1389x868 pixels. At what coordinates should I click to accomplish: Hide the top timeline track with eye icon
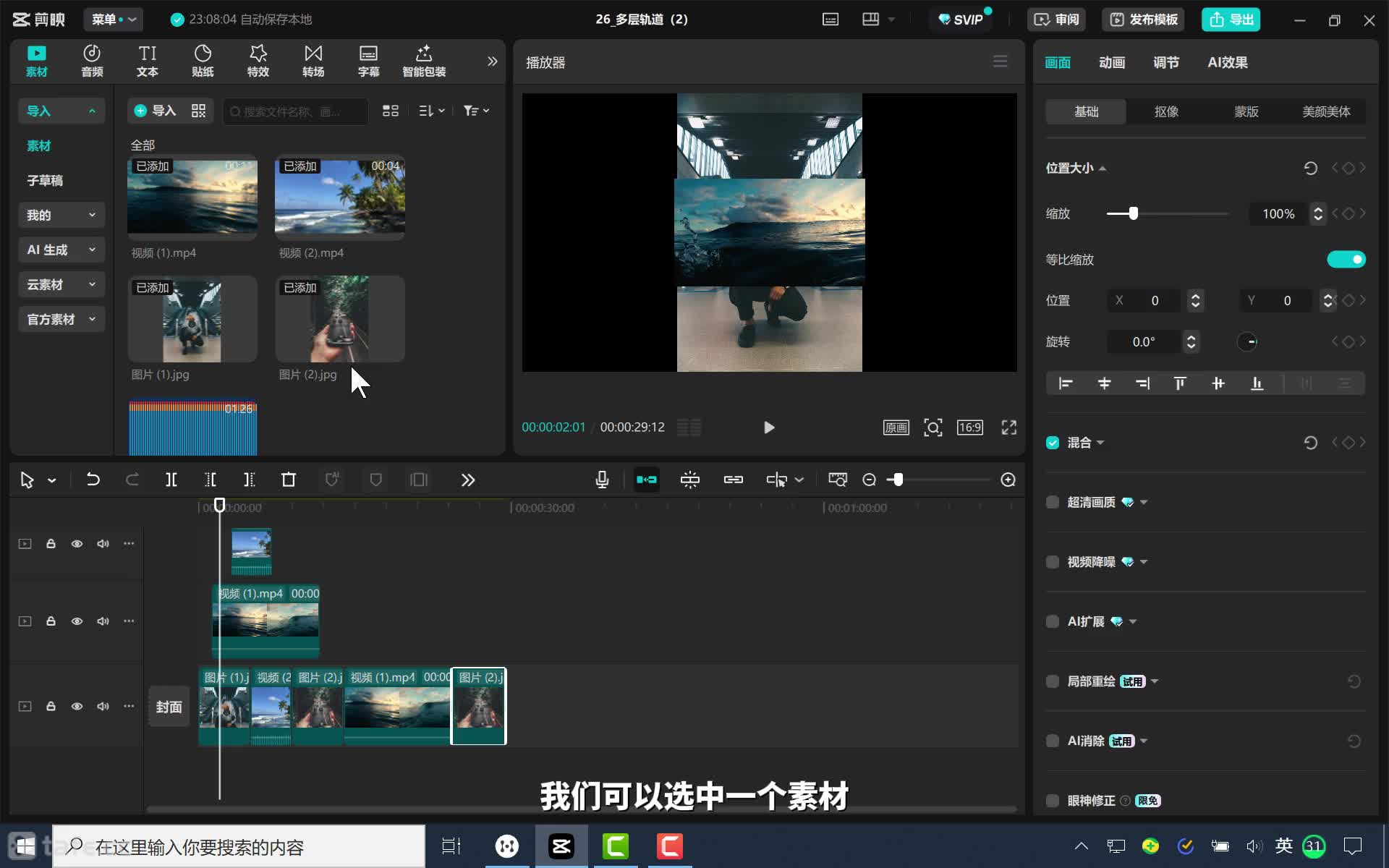pos(77,543)
